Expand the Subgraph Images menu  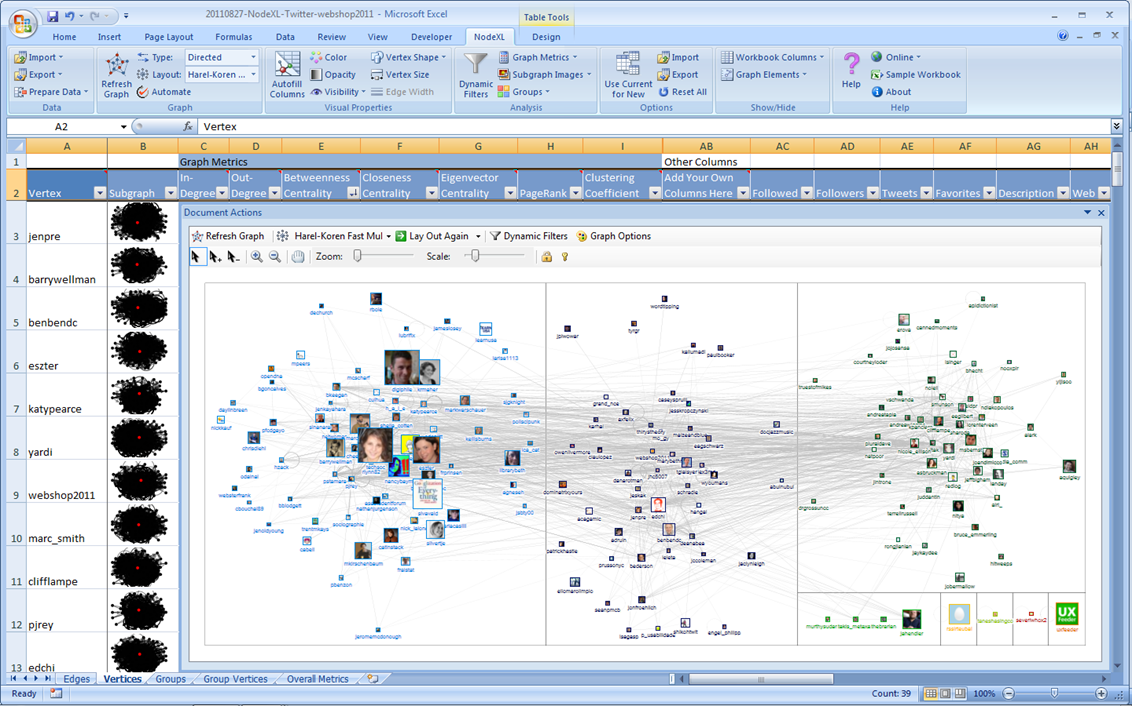click(544, 74)
